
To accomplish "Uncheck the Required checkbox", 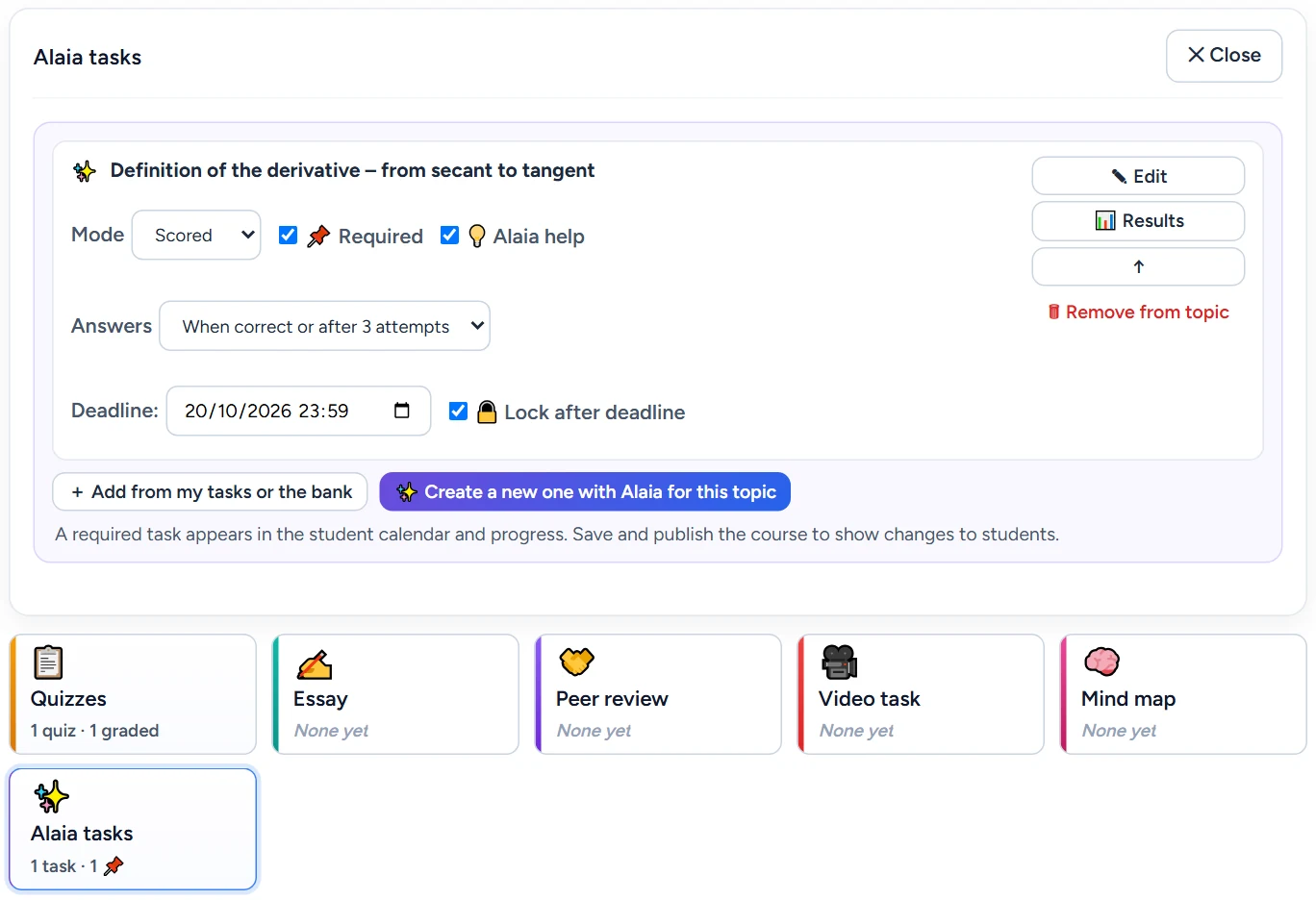I will tap(288, 235).
